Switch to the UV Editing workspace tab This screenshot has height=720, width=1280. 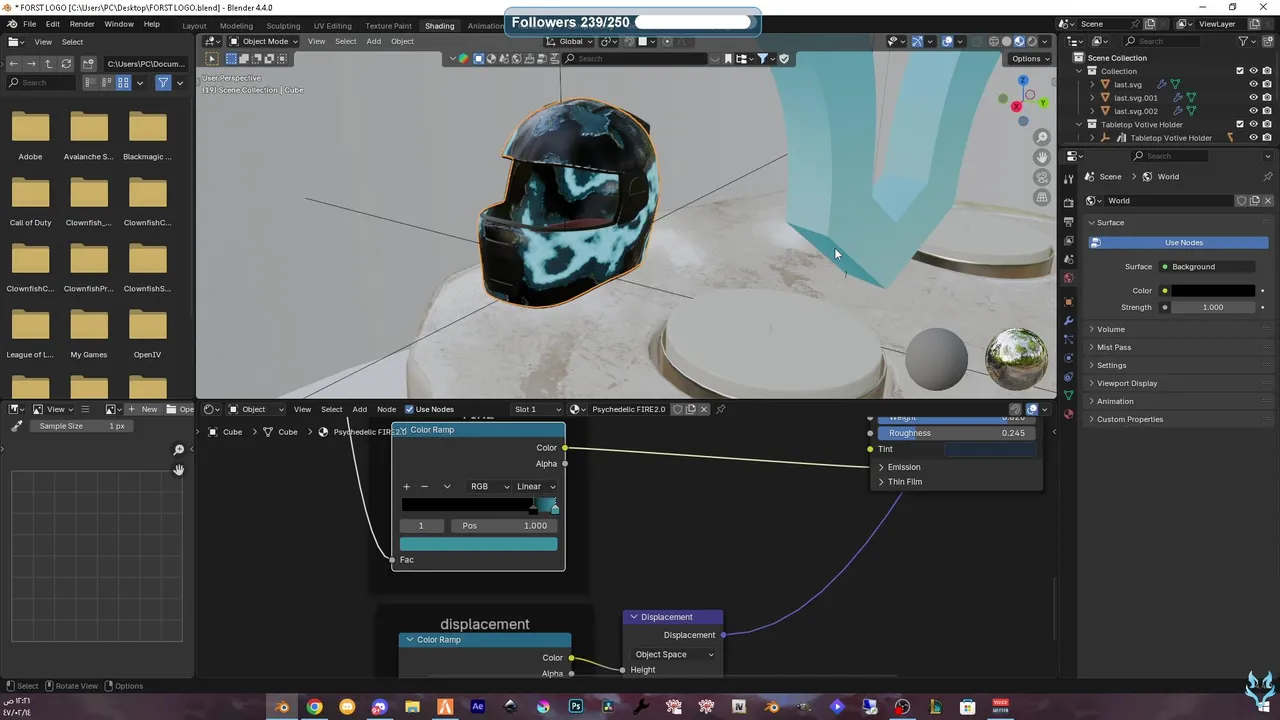pyautogui.click(x=332, y=25)
